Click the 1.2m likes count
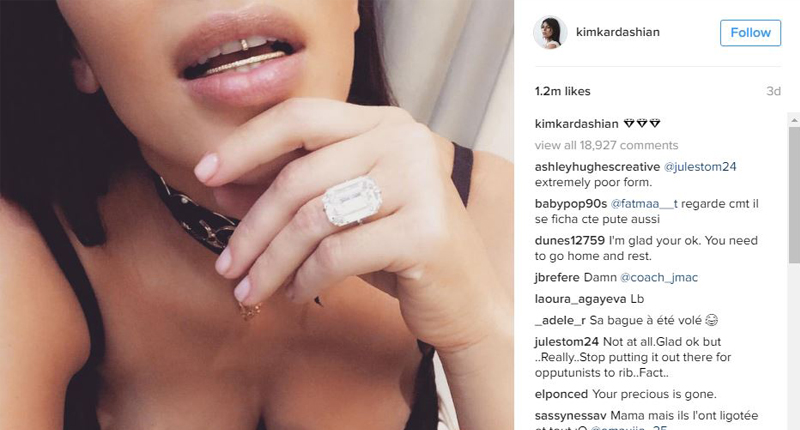The height and width of the screenshot is (430, 800). (562, 91)
